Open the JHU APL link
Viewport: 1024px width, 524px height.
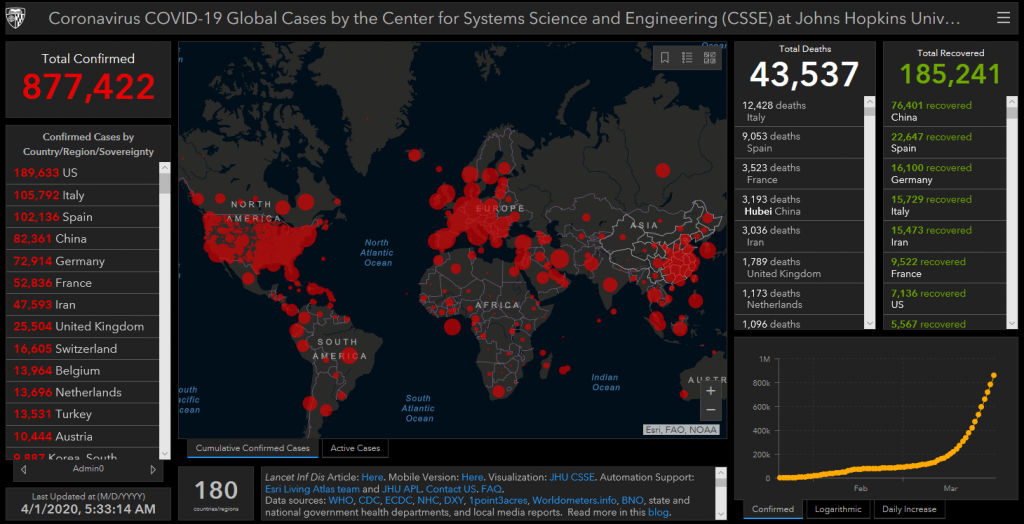tap(400, 489)
